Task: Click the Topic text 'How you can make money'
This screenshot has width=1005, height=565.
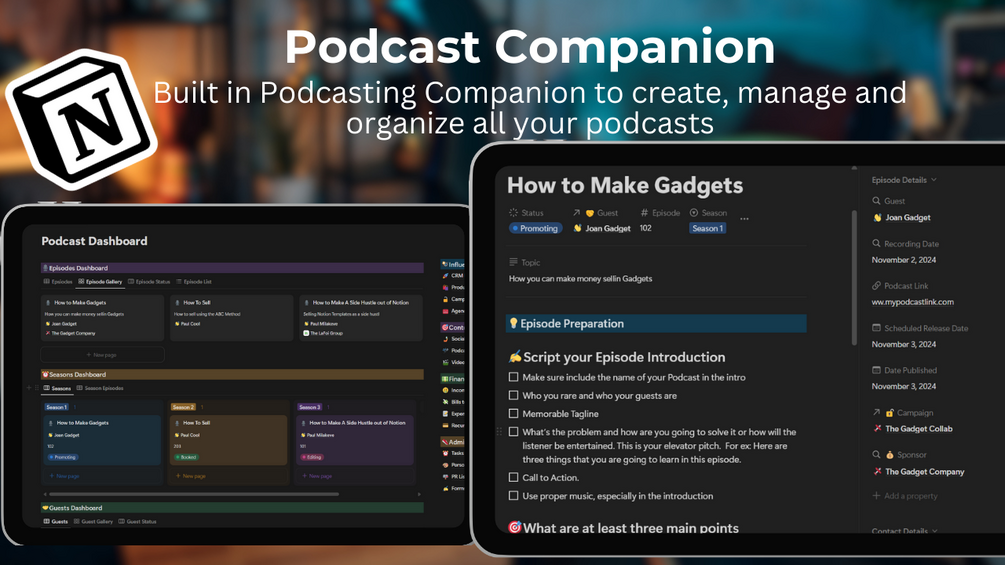Action: pos(581,279)
